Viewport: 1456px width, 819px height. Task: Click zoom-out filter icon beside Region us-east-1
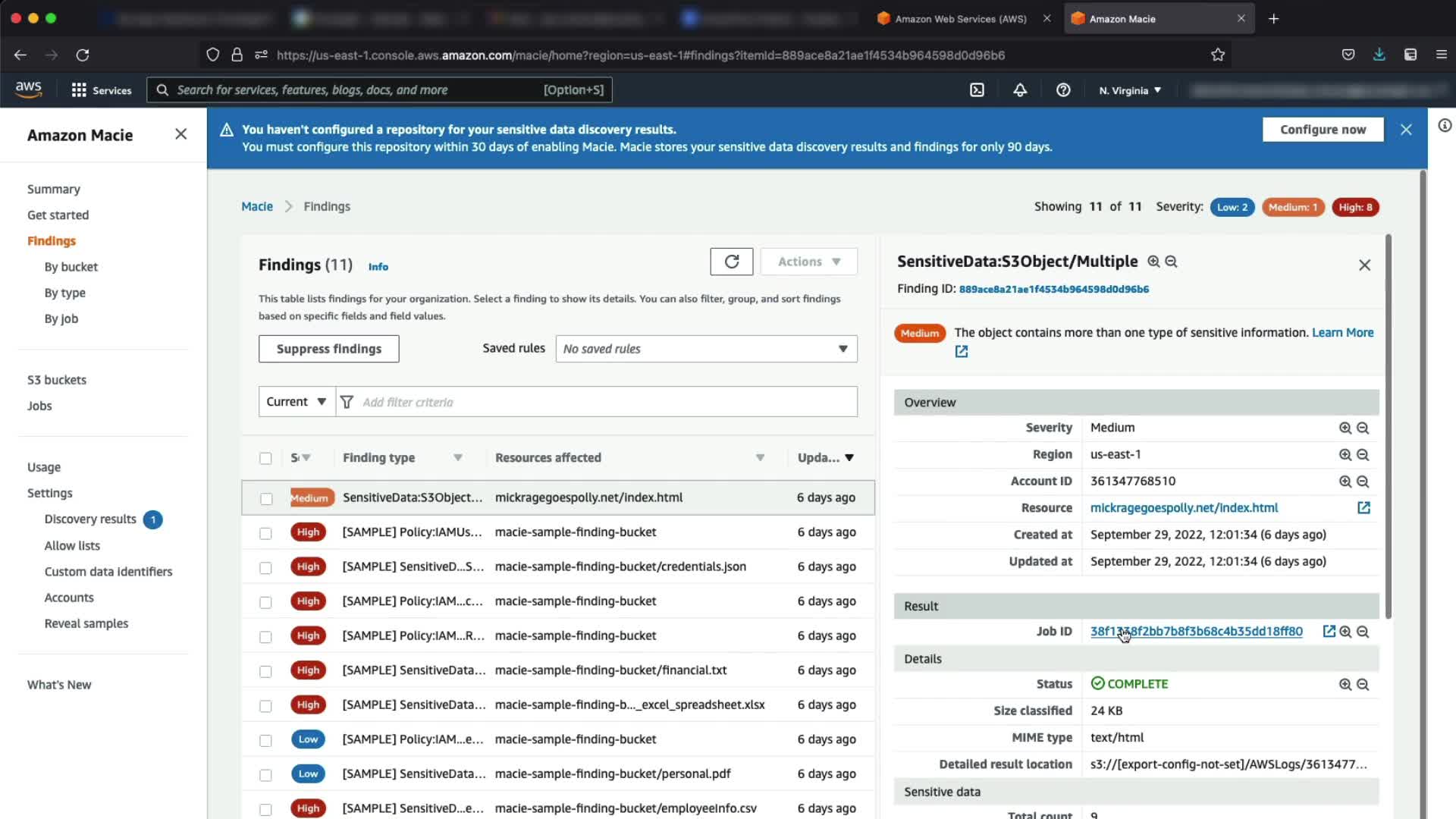point(1363,455)
